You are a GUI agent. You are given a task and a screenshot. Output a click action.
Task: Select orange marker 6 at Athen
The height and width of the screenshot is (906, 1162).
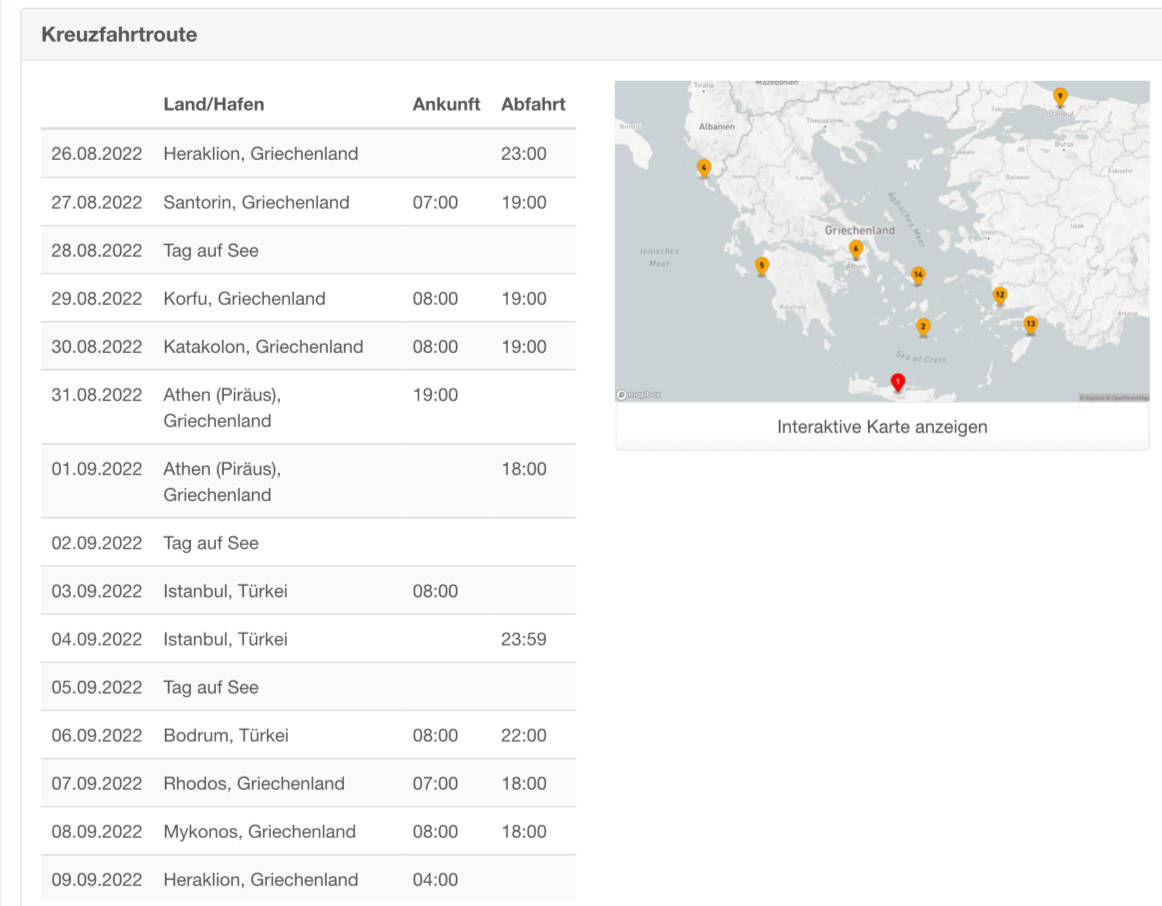pos(855,248)
